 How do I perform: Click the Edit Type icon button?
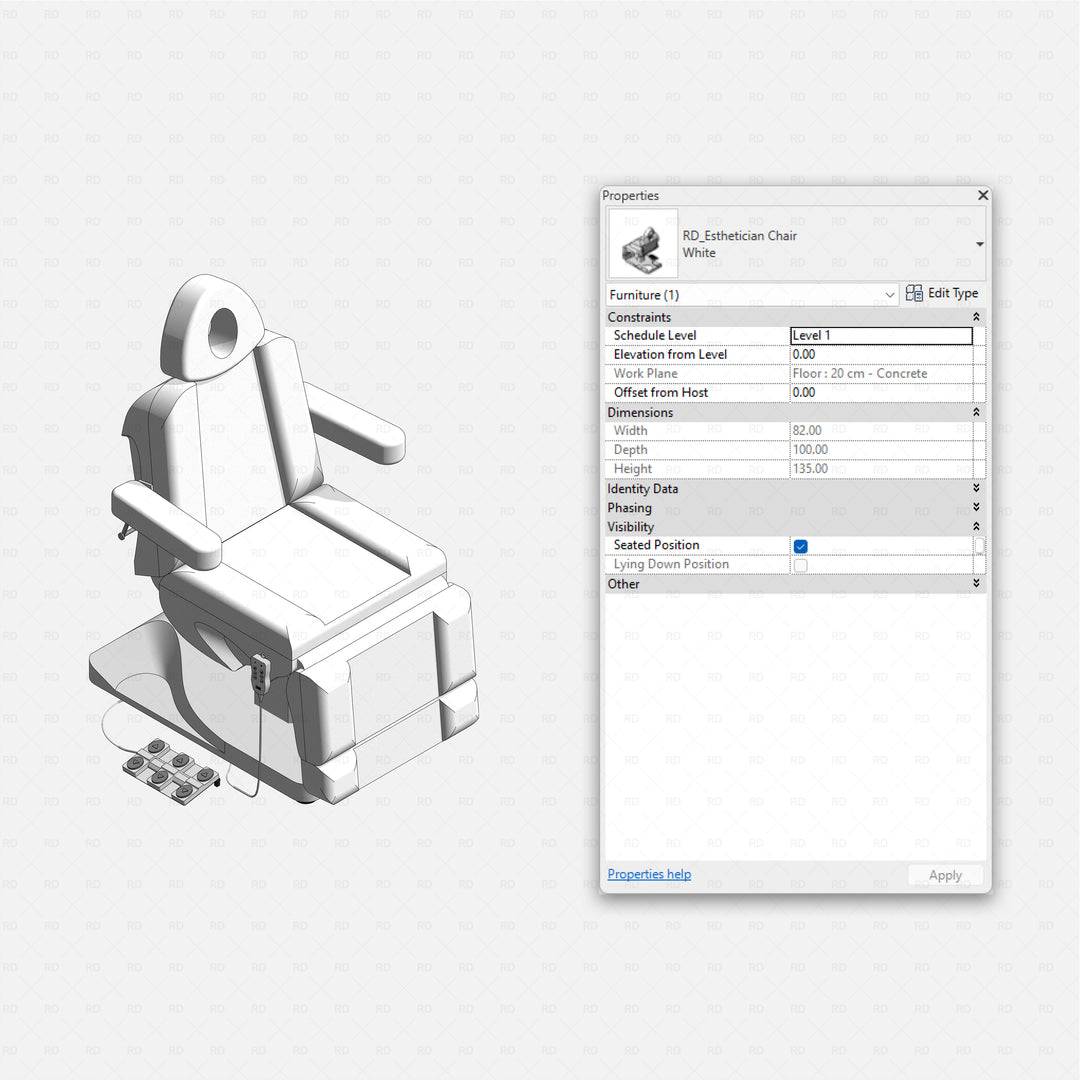941,293
